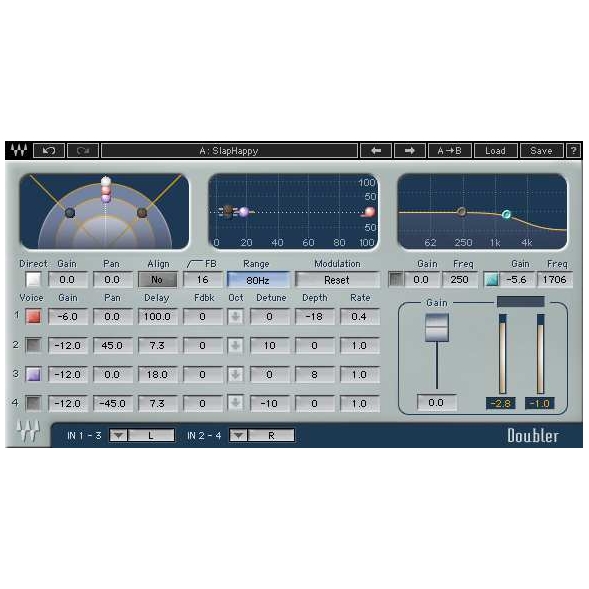
Task: Click the high shelf Freq field 1706
Action: coord(555,279)
